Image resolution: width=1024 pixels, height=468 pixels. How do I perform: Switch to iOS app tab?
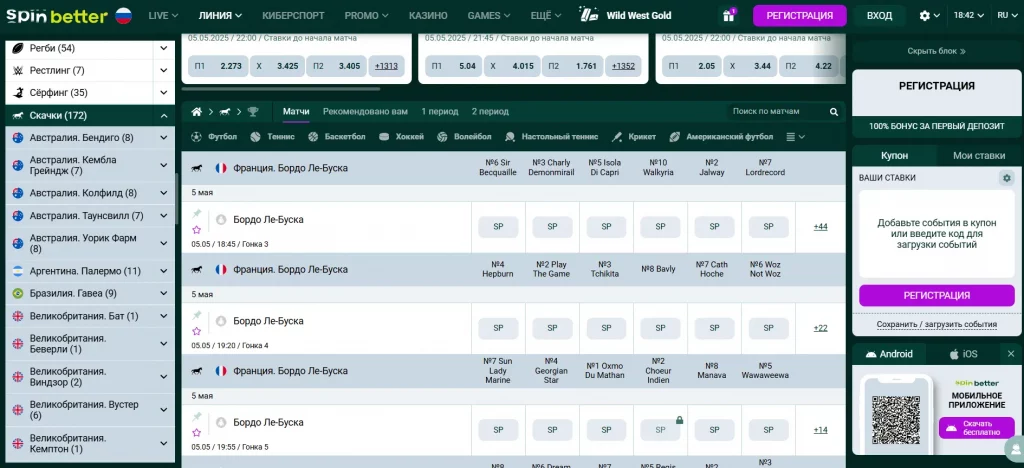tap(964, 354)
